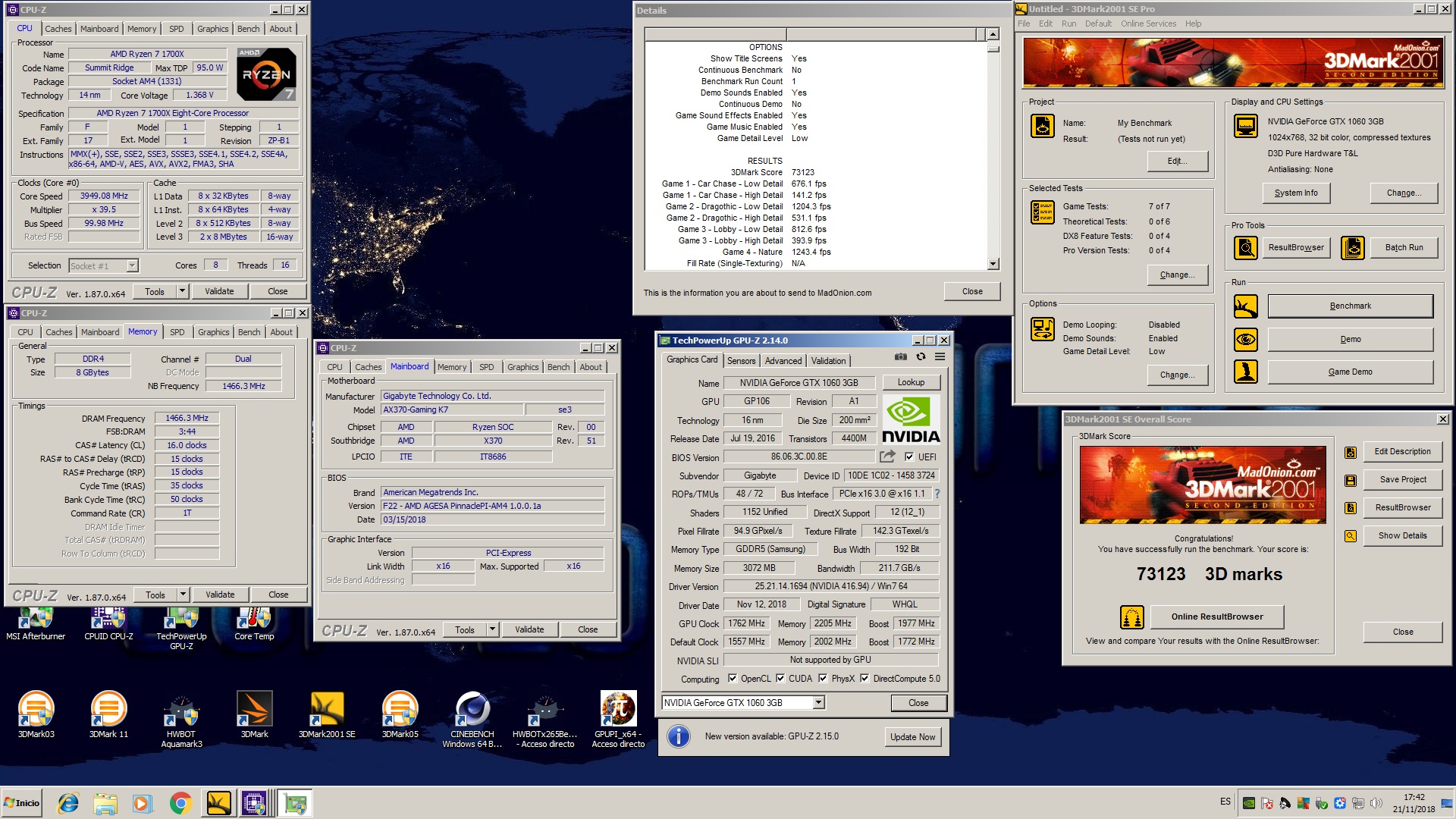Image resolution: width=1456 pixels, height=819 pixels.
Task: Click the floppy disk icon beside Save Project
Action: pyautogui.click(x=1351, y=481)
